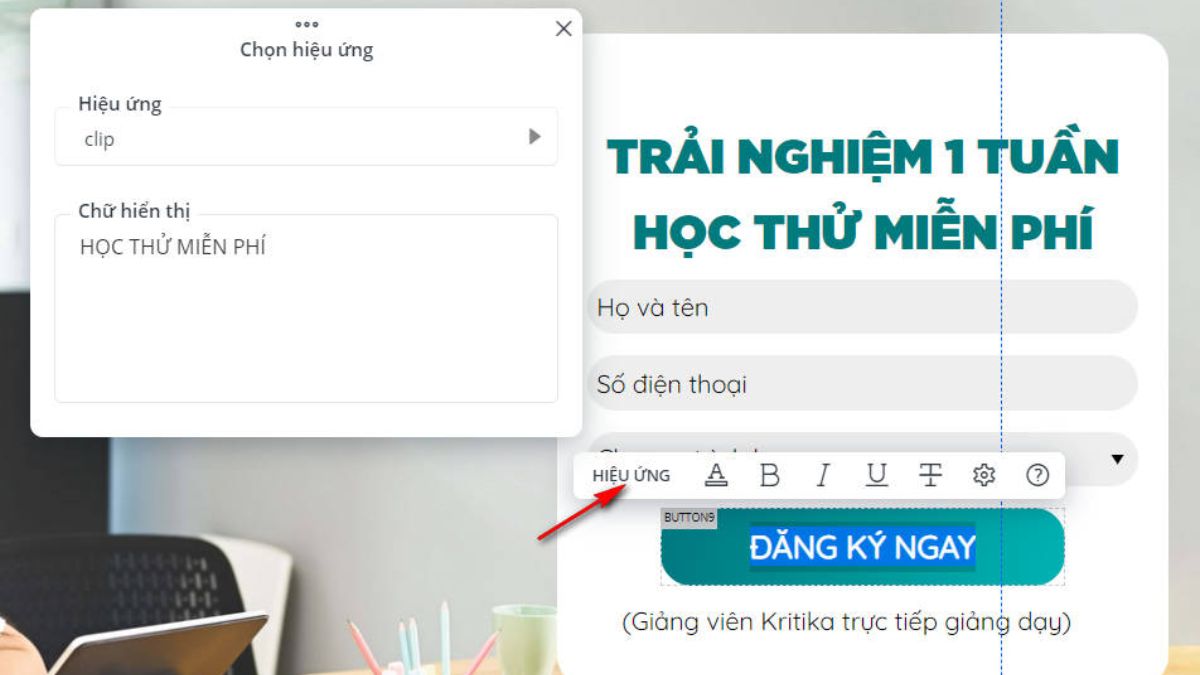Toggle underline formatting off
Image resolution: width=1200 pixels, height=675 pixels.
[x=877, y=475]
